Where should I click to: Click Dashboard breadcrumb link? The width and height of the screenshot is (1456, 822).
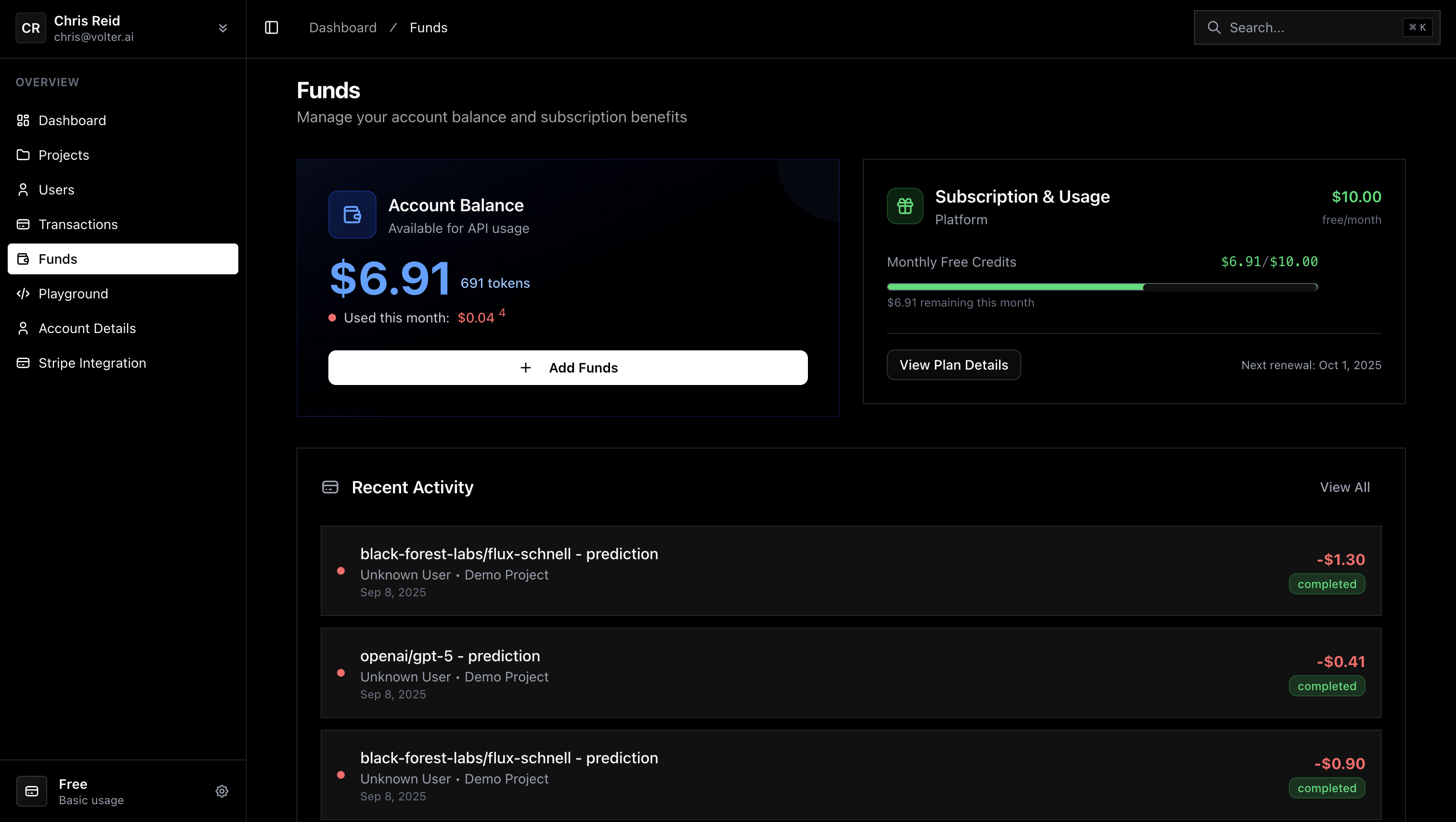click(x=342, y=28)
